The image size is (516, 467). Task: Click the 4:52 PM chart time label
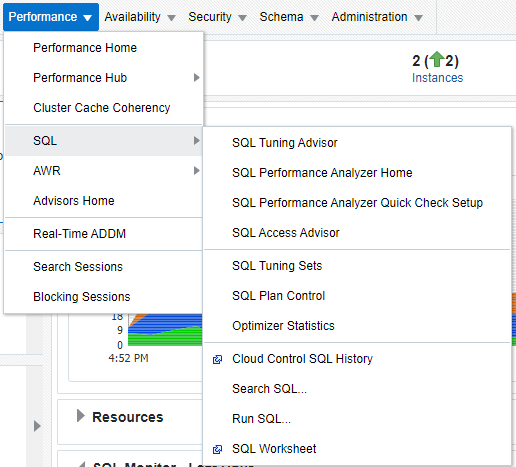[x=128, y=358]
